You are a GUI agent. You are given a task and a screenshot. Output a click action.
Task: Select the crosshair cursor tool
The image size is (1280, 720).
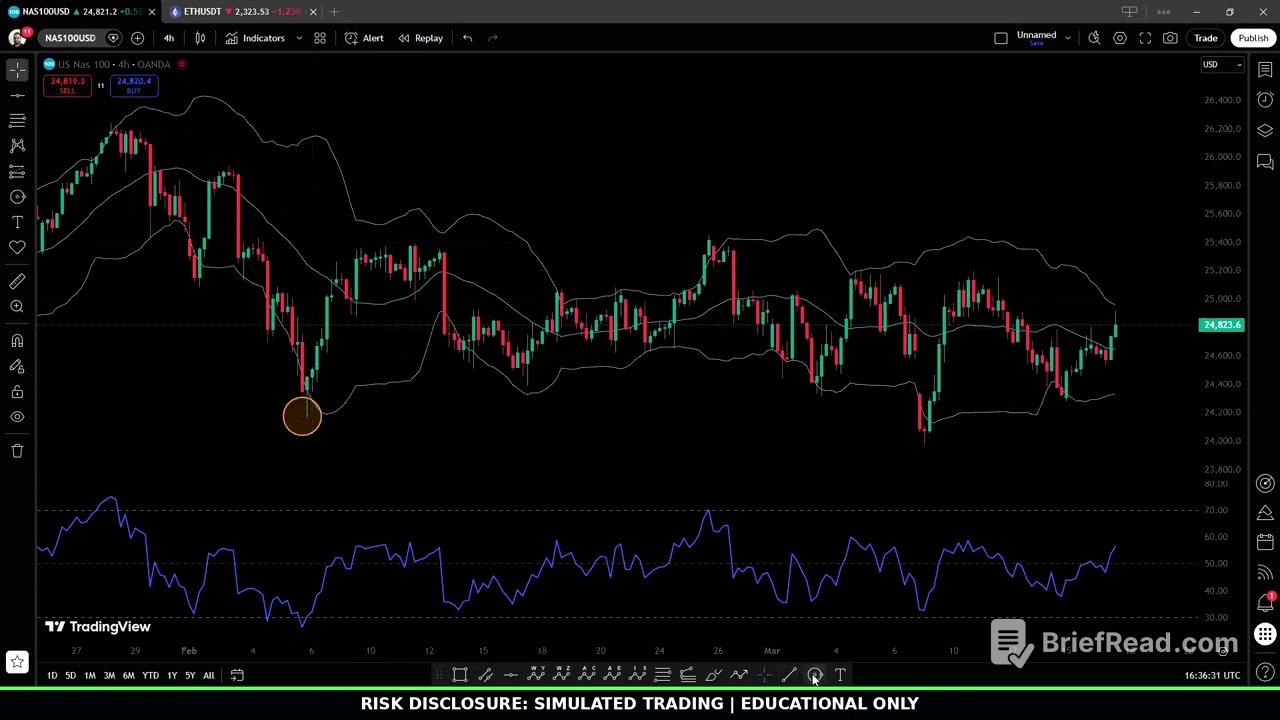tap(16, 68)
